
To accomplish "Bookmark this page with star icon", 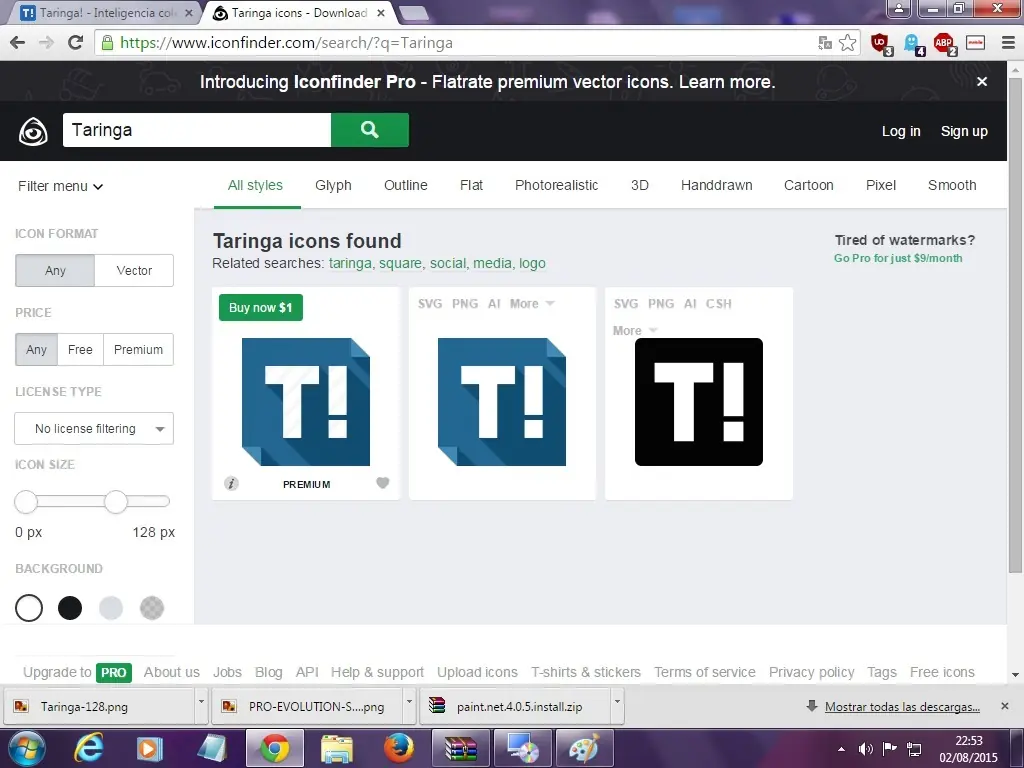I will pos(848,43).
